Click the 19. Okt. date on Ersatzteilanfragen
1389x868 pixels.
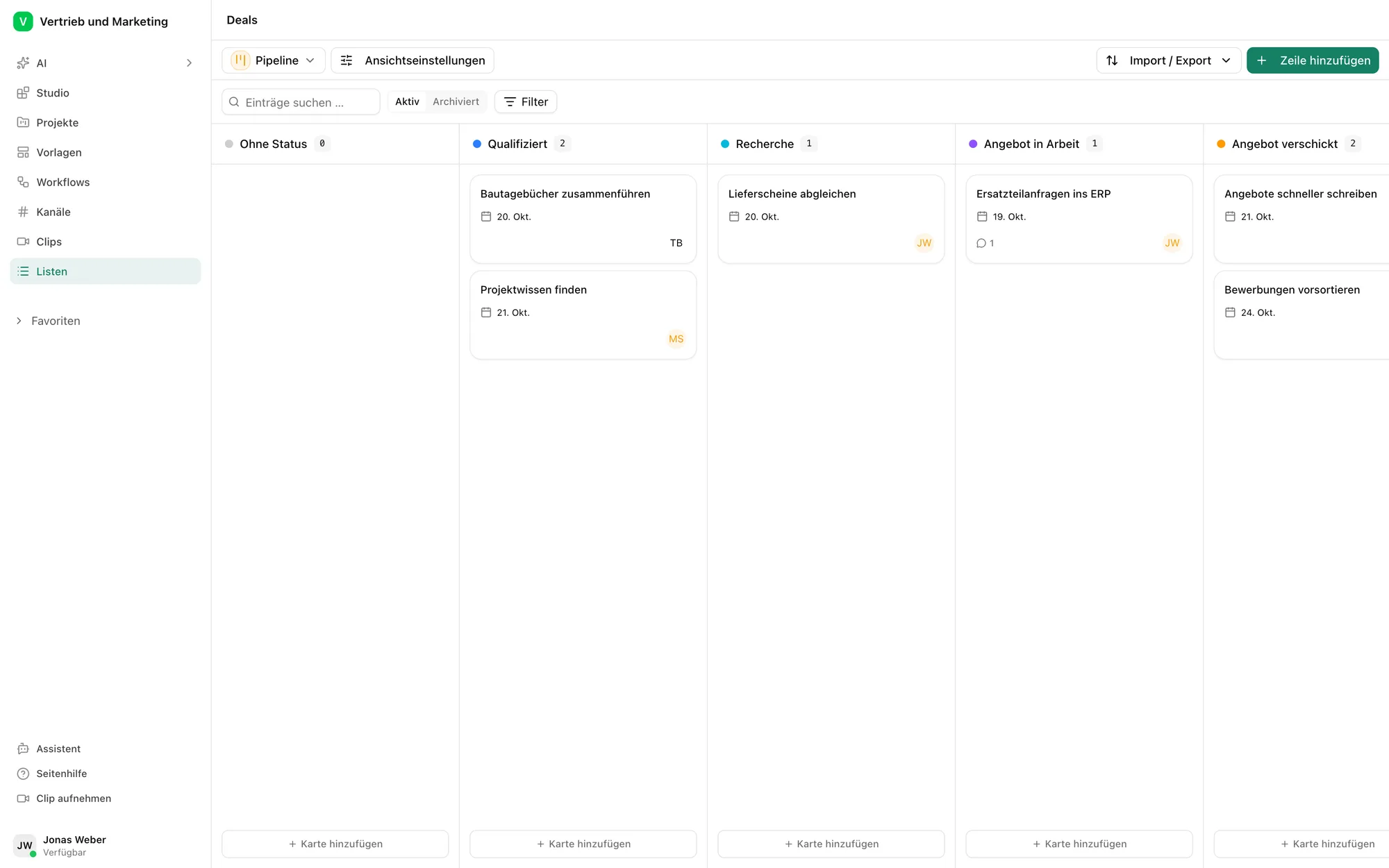point(1009,217)
